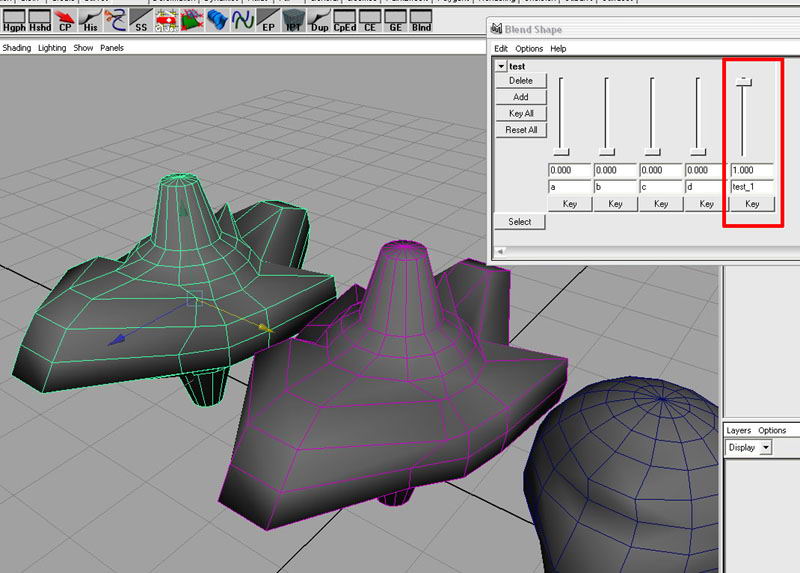This screenshot has height=573, width=800.
Task: Click the 1.000 value field above test_1
Action: pos(752,170)
